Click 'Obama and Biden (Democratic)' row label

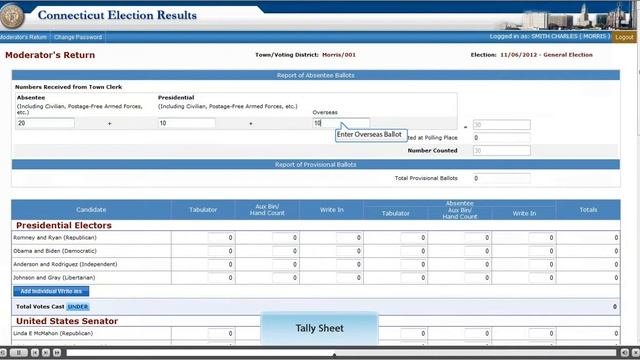[55, 251]
